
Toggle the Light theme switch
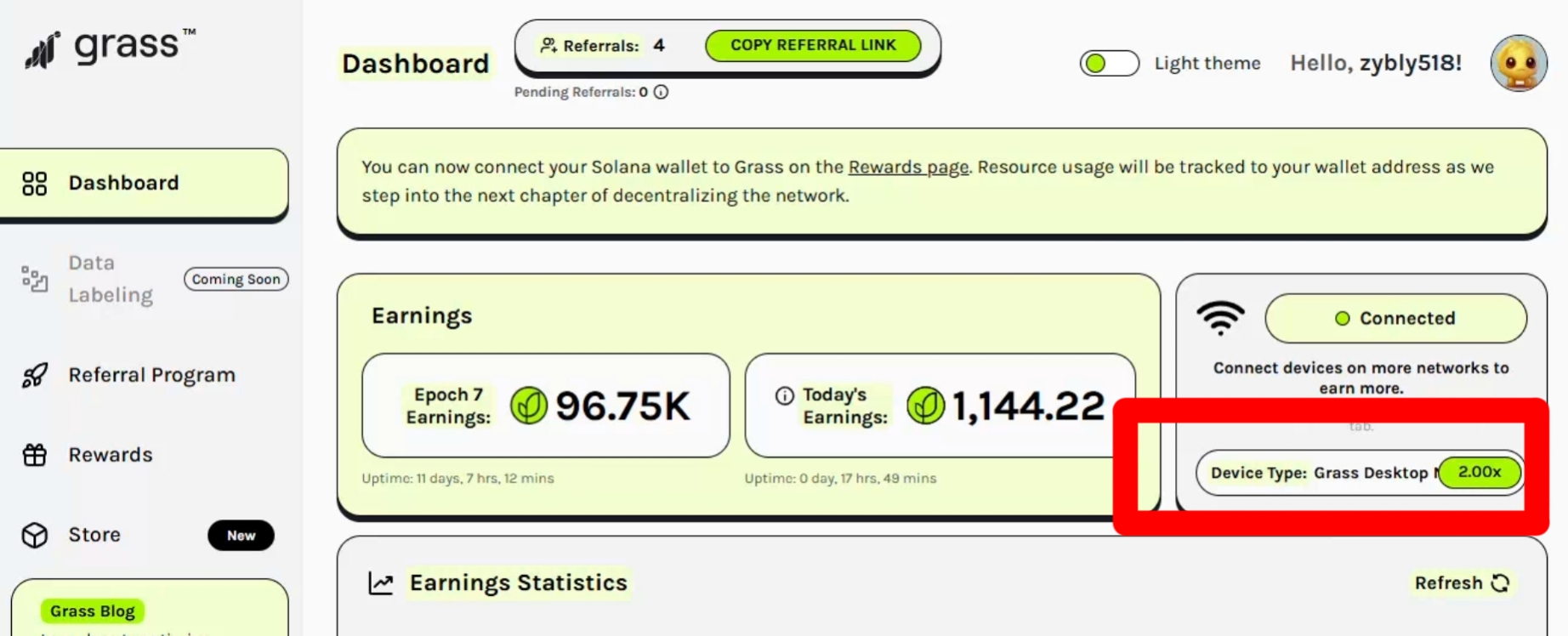[x=1109, y=63]
